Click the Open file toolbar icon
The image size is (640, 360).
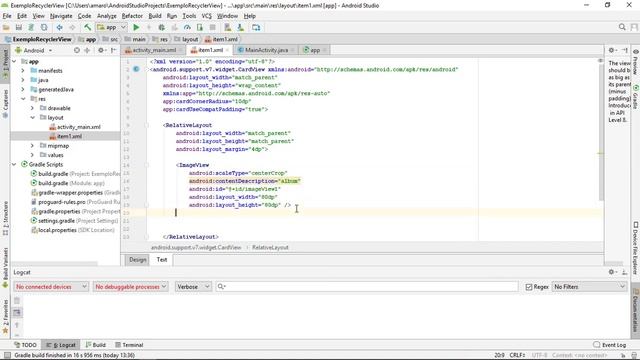click(x=6, y=27)
